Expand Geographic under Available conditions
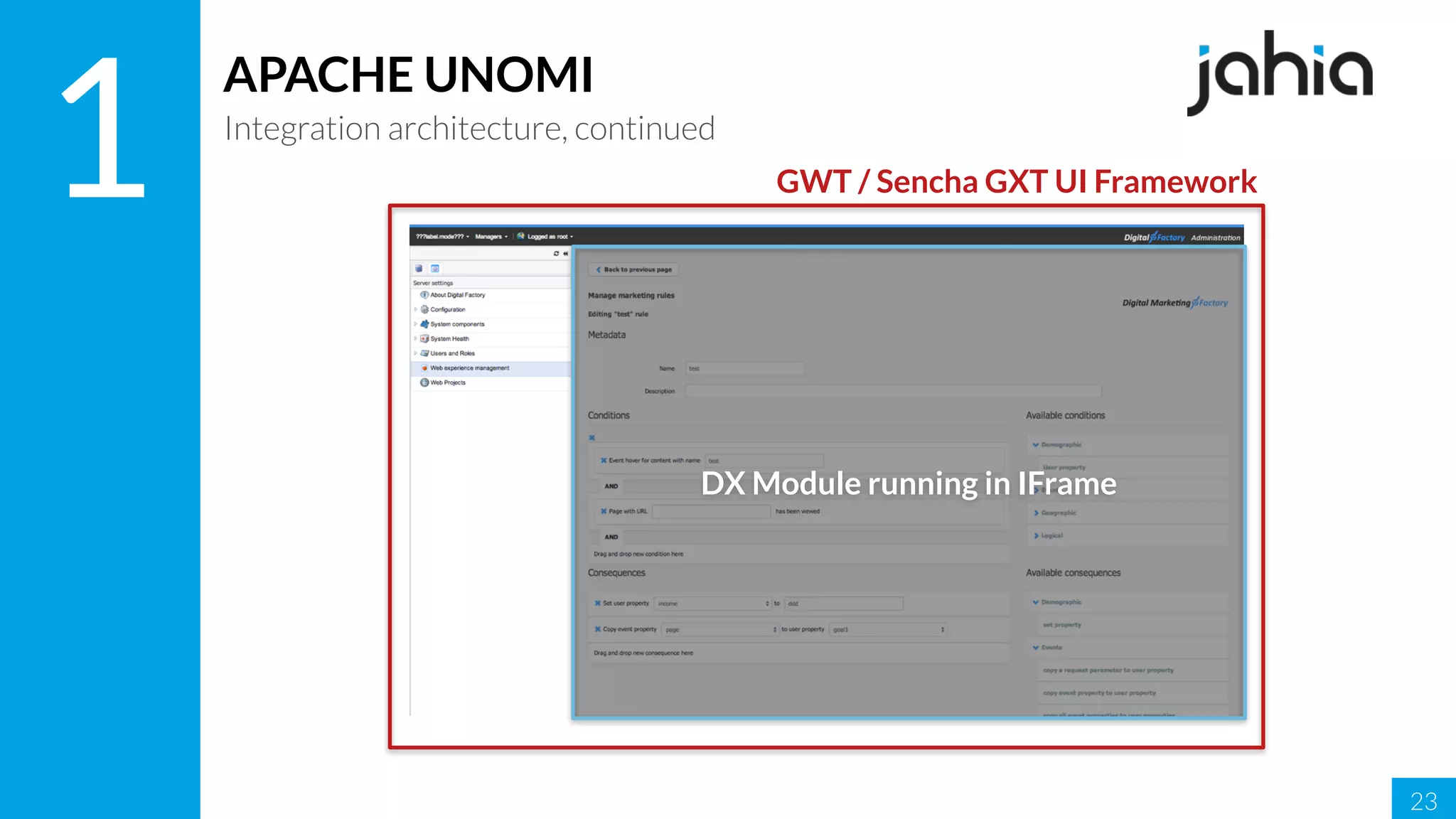Viewport: 1456px width, 819px height. point(1036,513)
